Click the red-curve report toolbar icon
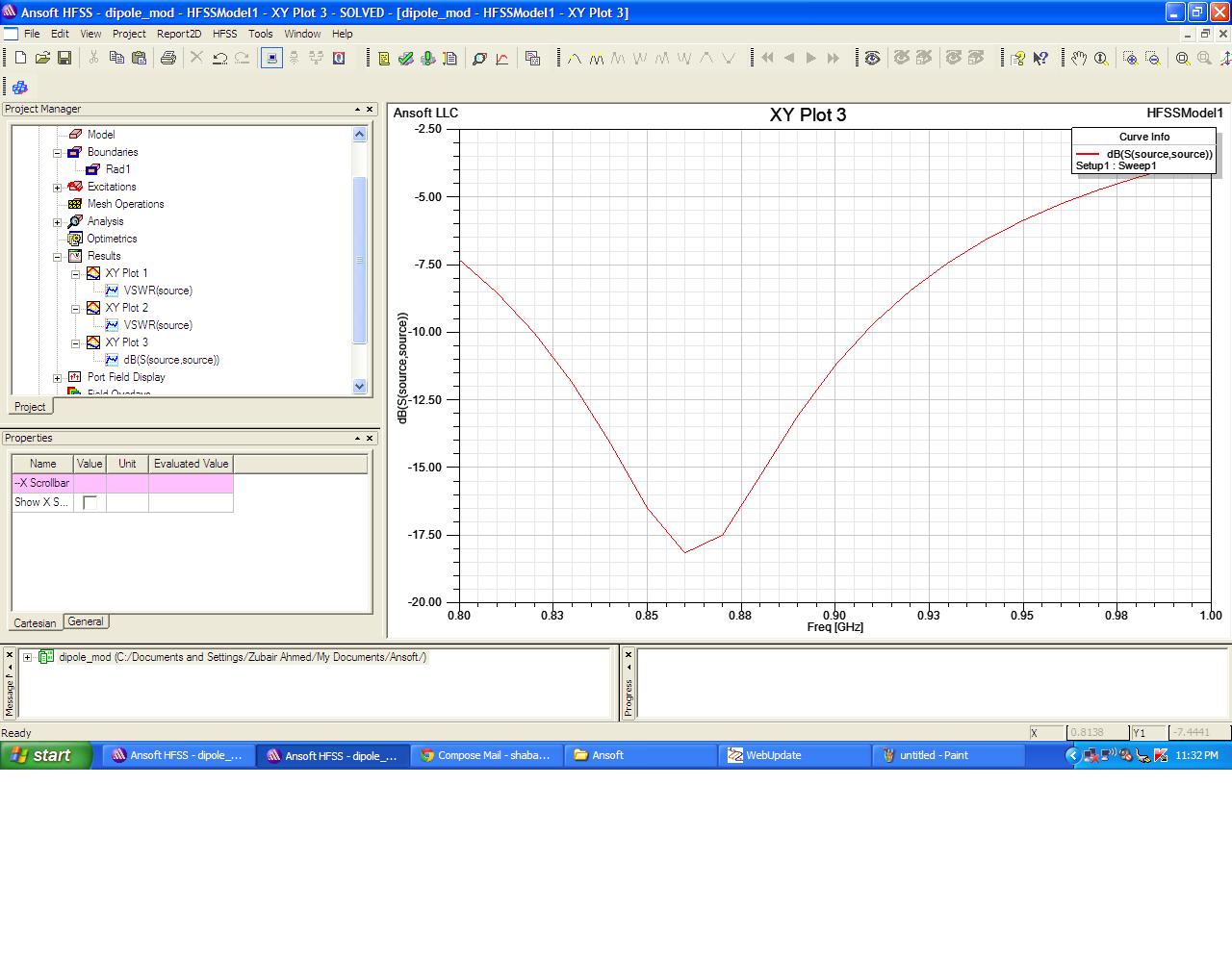Image resolution: width=1232 pixels, height=962 pixels. (x=501, y=59)
